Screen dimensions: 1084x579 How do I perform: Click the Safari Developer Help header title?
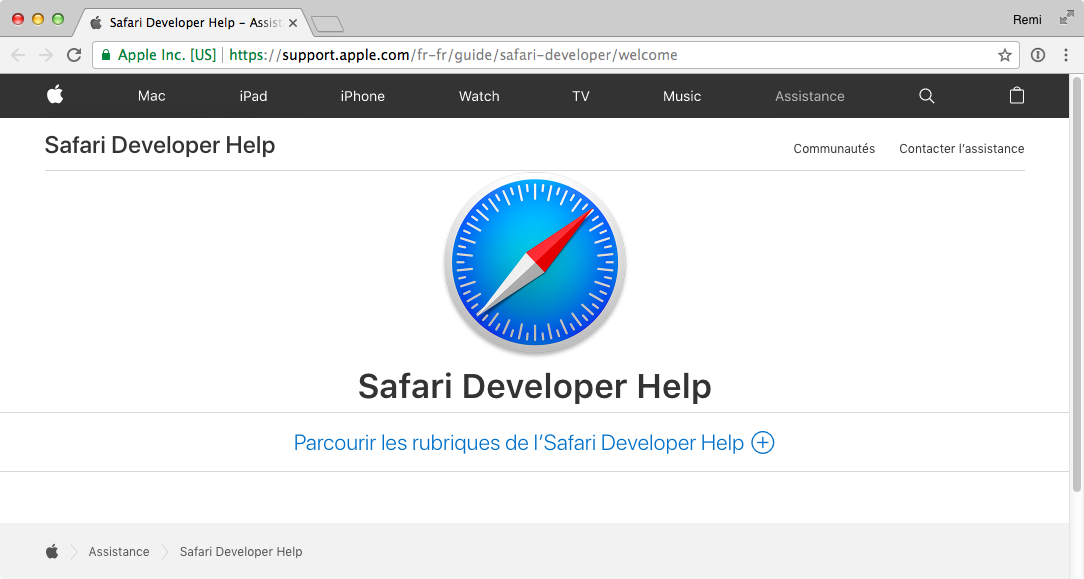click(160, 145)
